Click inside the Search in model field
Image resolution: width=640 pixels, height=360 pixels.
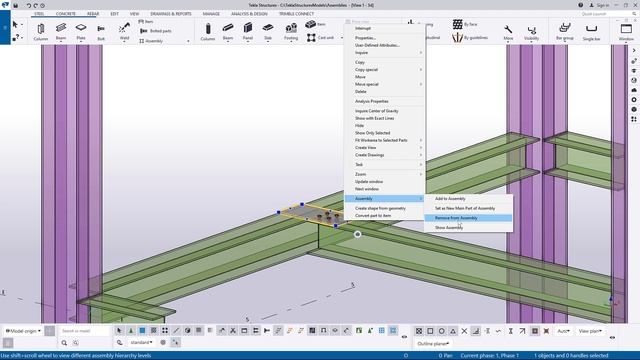[x=84, y=331]
